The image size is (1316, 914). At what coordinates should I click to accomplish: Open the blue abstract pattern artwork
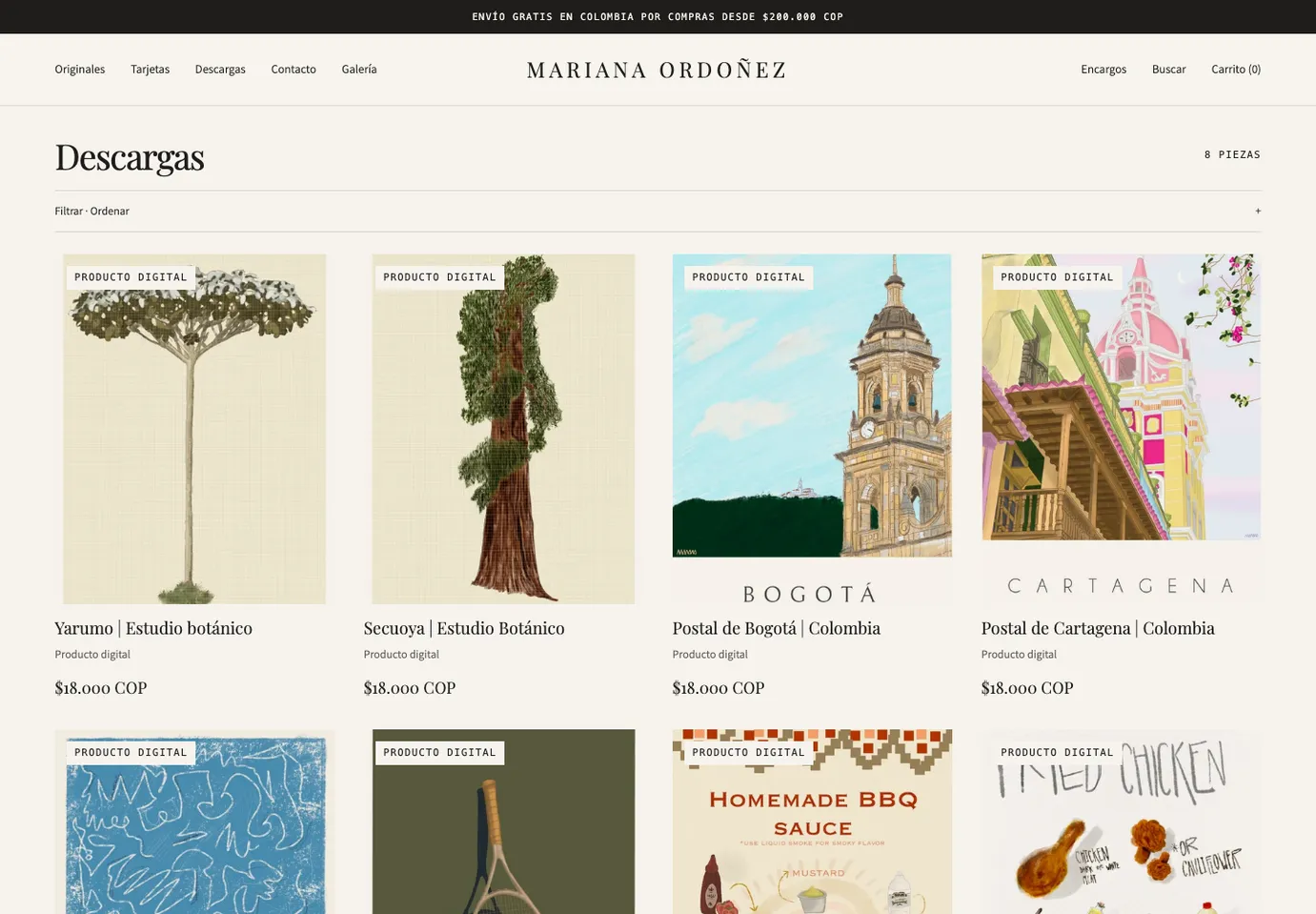tap(194, 822)
